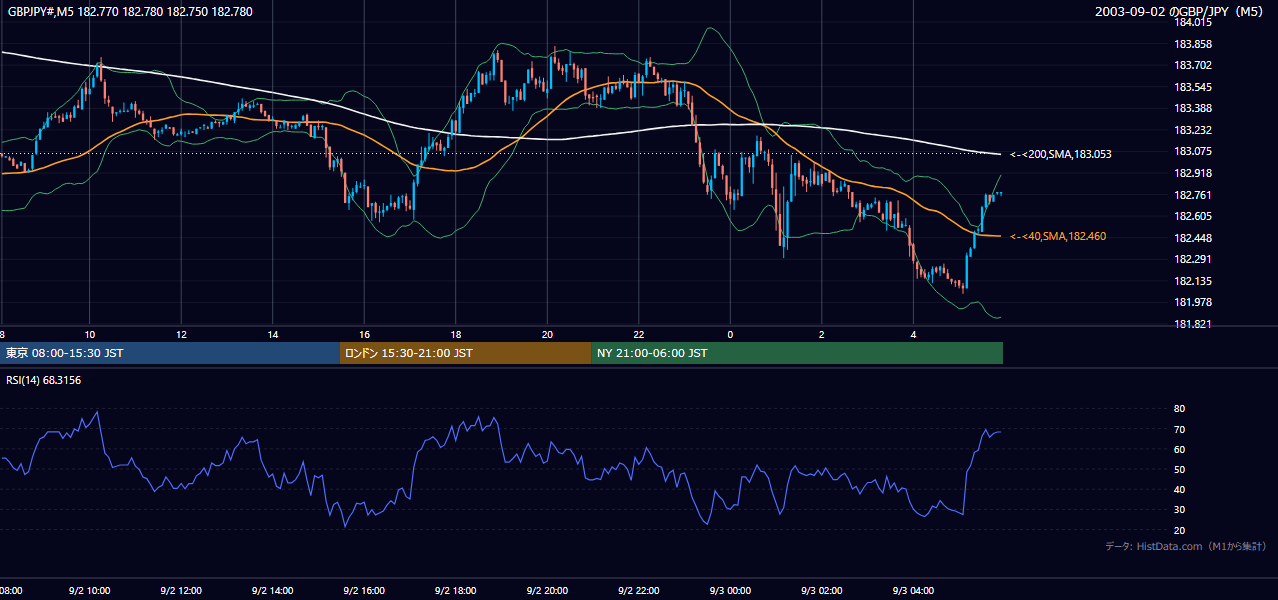The image size is (1278, 600).
Task: Click the HistData.com data source credit
Action: [x=1185, y=546]
